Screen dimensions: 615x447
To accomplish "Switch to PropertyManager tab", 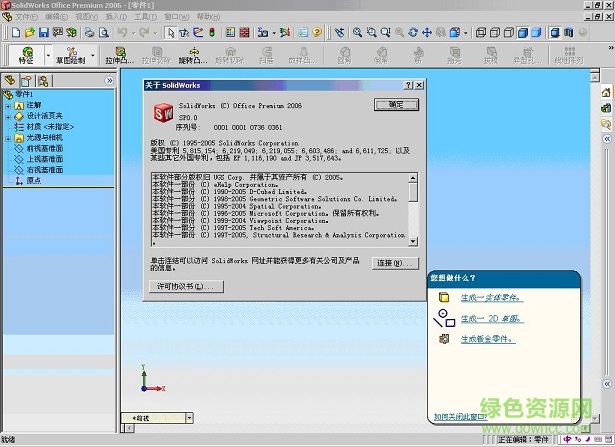I will coord(26,81).
